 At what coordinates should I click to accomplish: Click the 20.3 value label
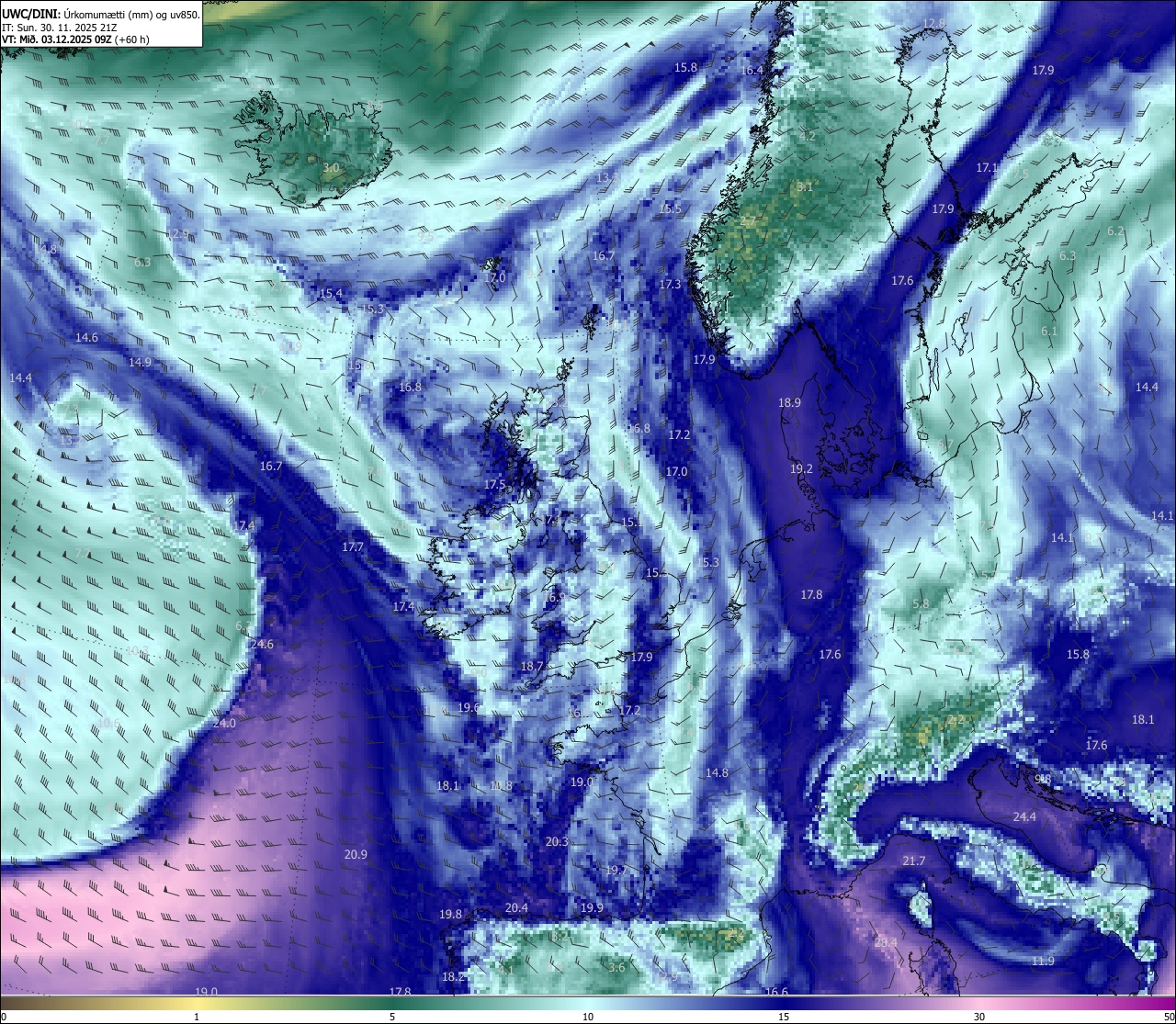tap(557, 842)
